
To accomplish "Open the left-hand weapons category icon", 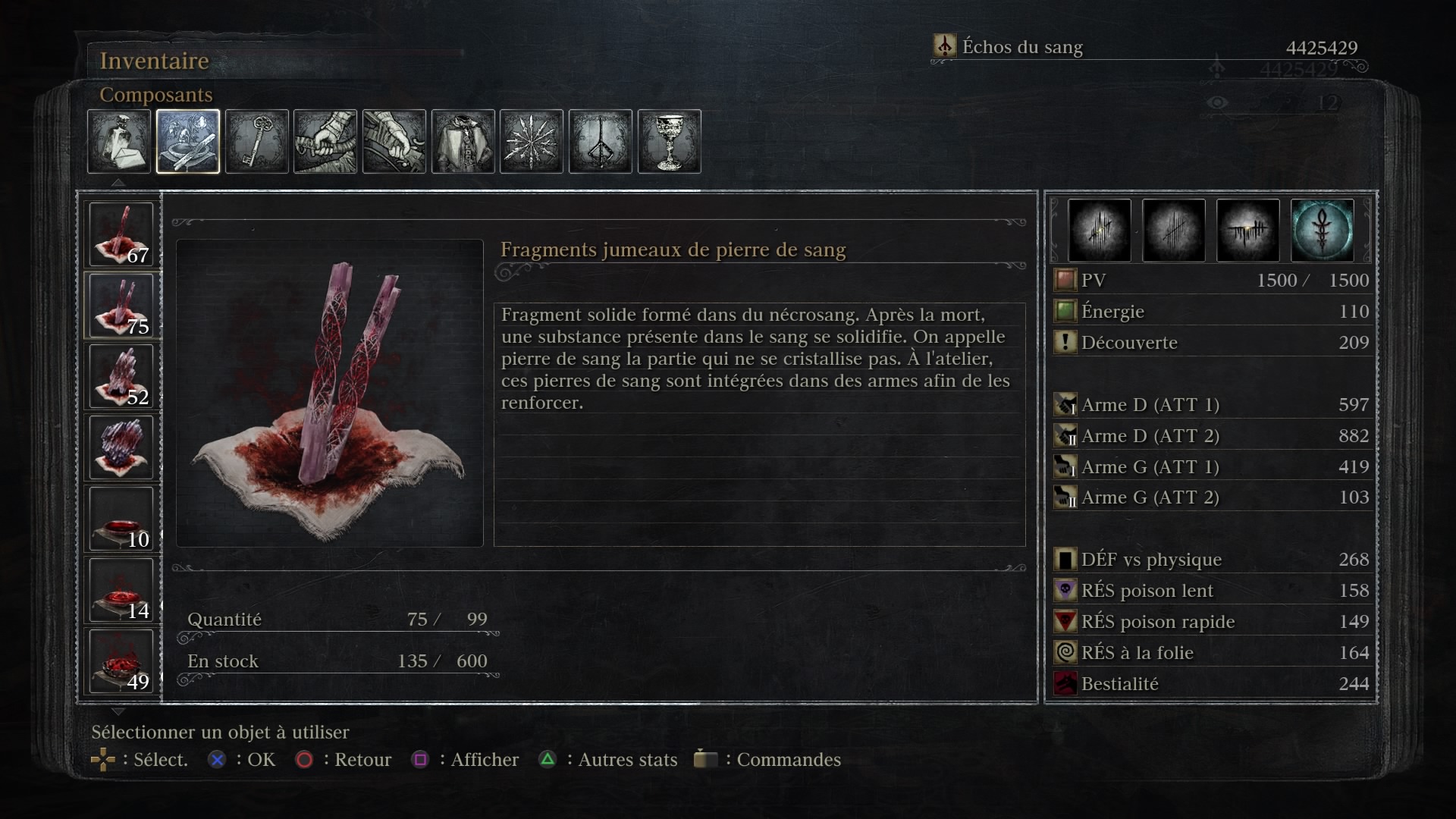I will pos(394,142).
